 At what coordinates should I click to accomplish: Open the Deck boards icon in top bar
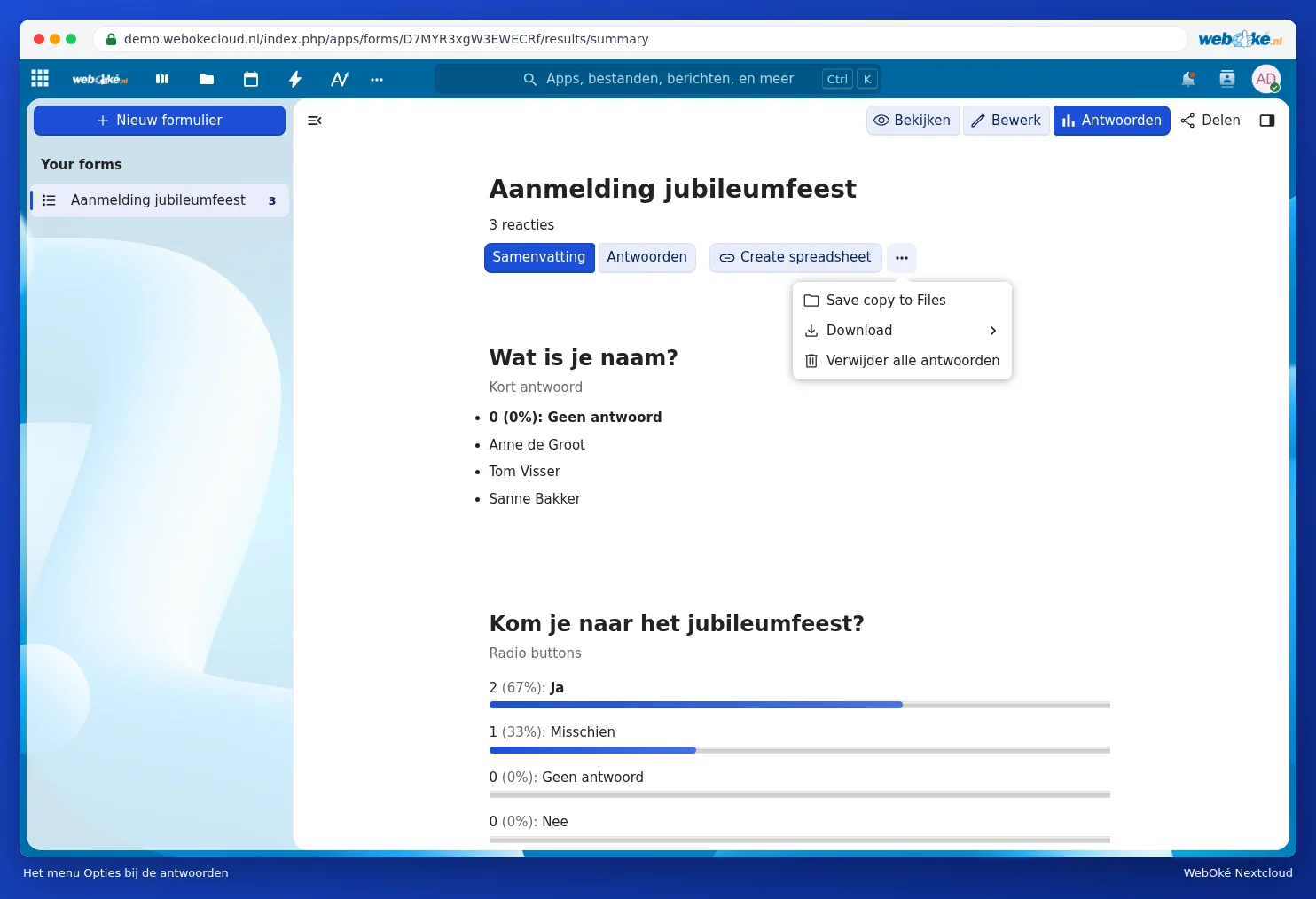[x=162, y=79]
